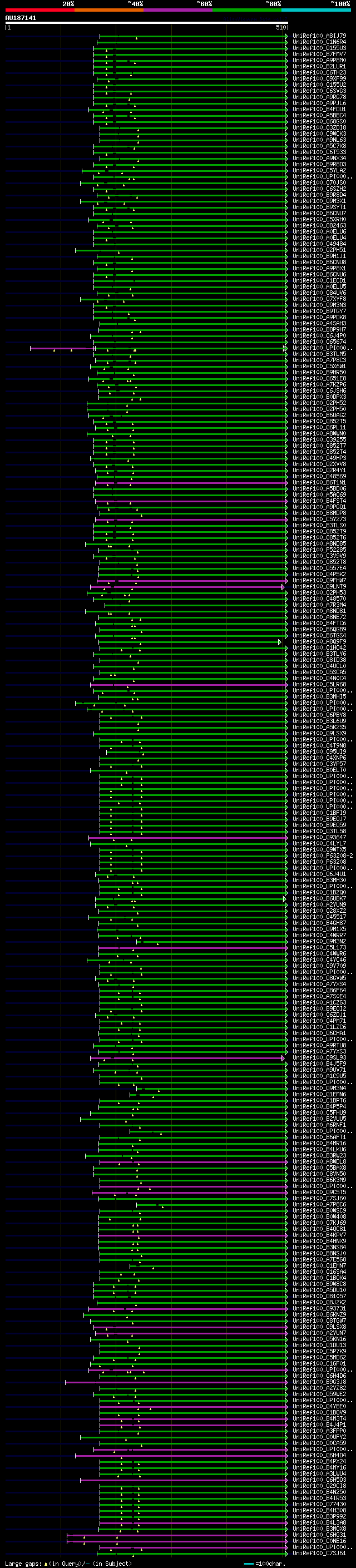Open hit UniRef100_A8IJ79
This screenshot has height=1568, width=356.
[x=319, y=36]
